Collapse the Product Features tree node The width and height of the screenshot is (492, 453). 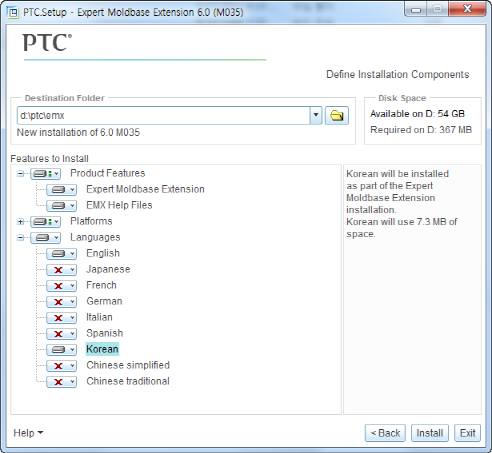[21, 173]
